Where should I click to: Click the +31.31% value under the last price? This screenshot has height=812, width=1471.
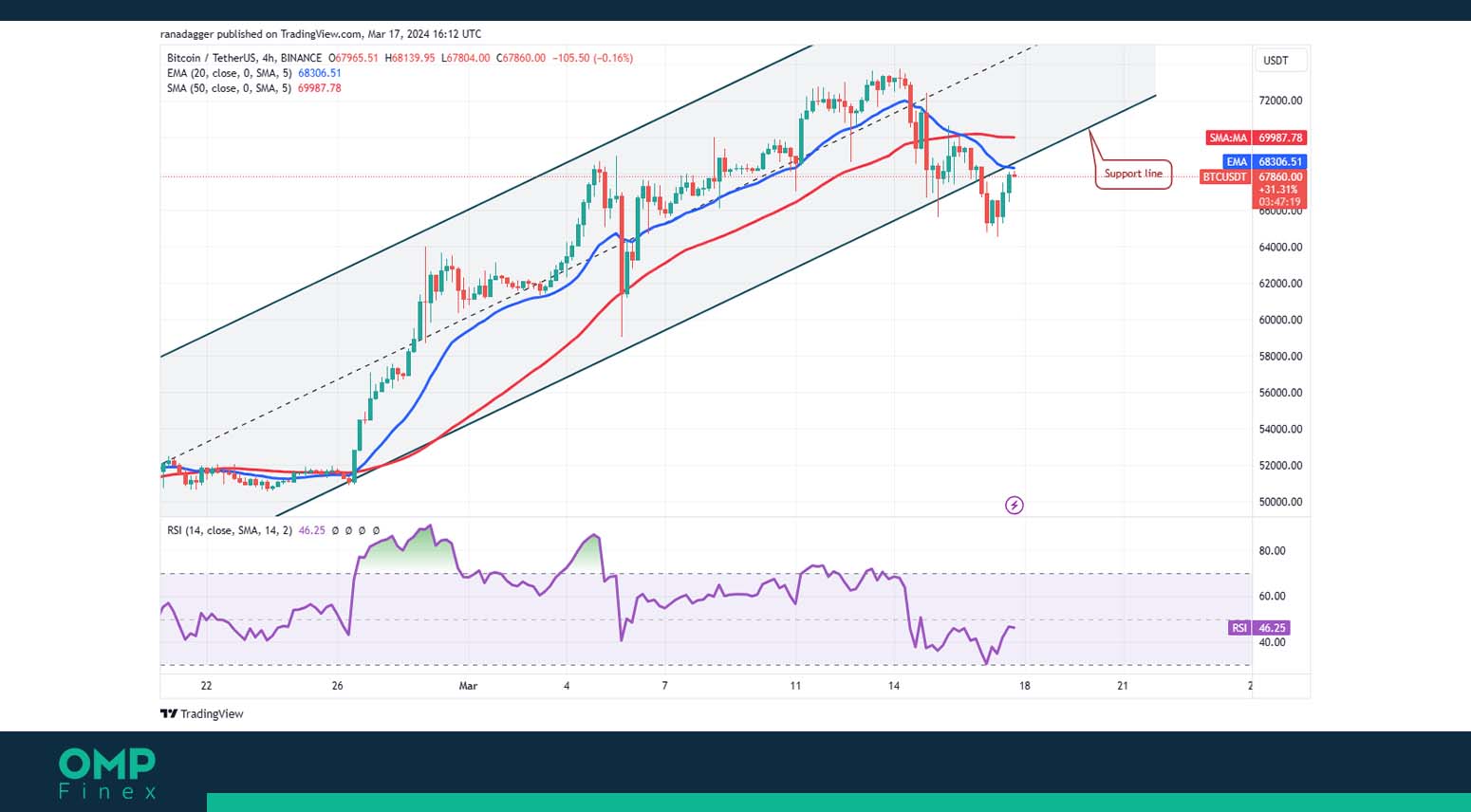coord(1278,190)
